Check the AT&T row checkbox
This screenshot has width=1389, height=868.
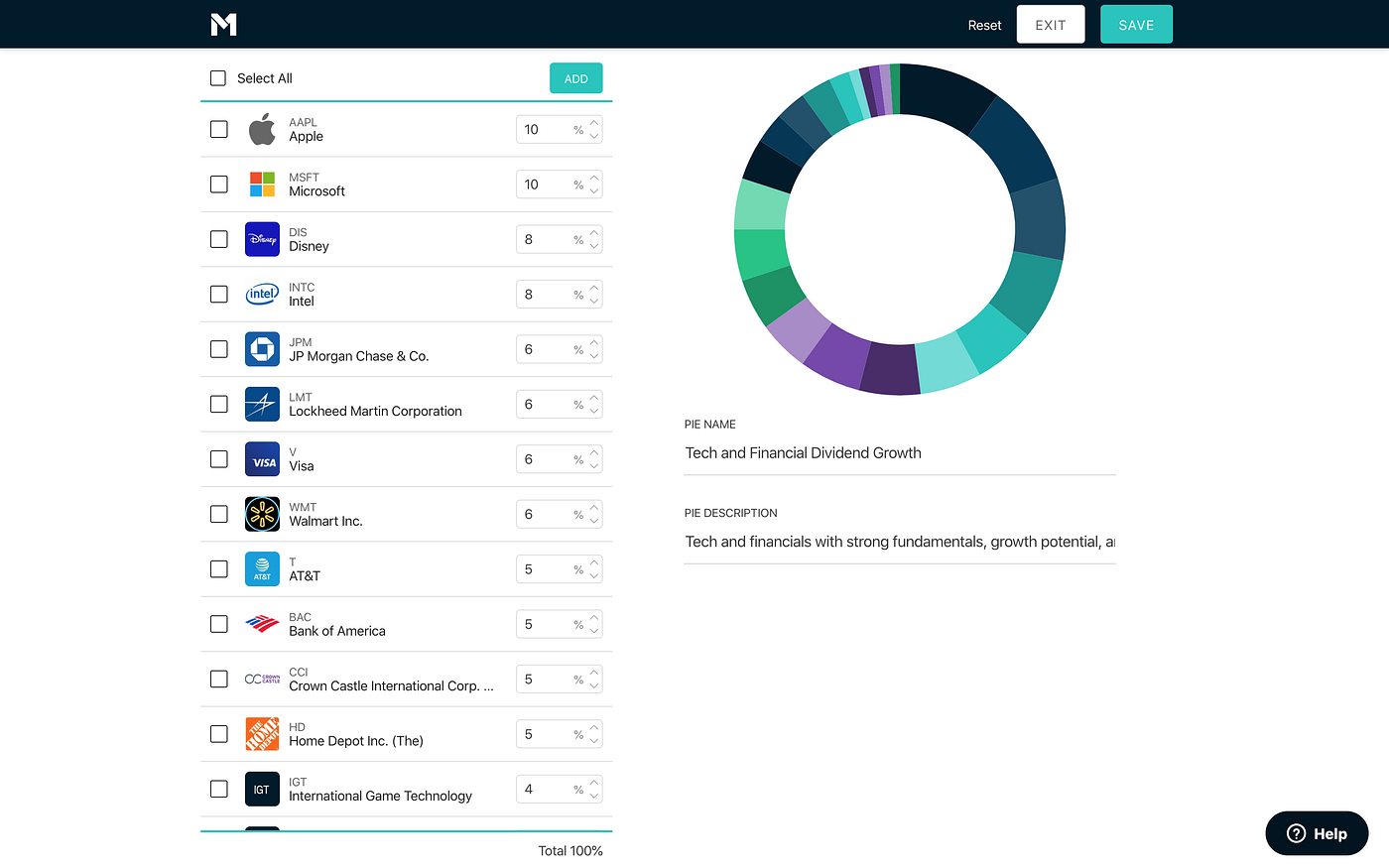click(219, 569)
